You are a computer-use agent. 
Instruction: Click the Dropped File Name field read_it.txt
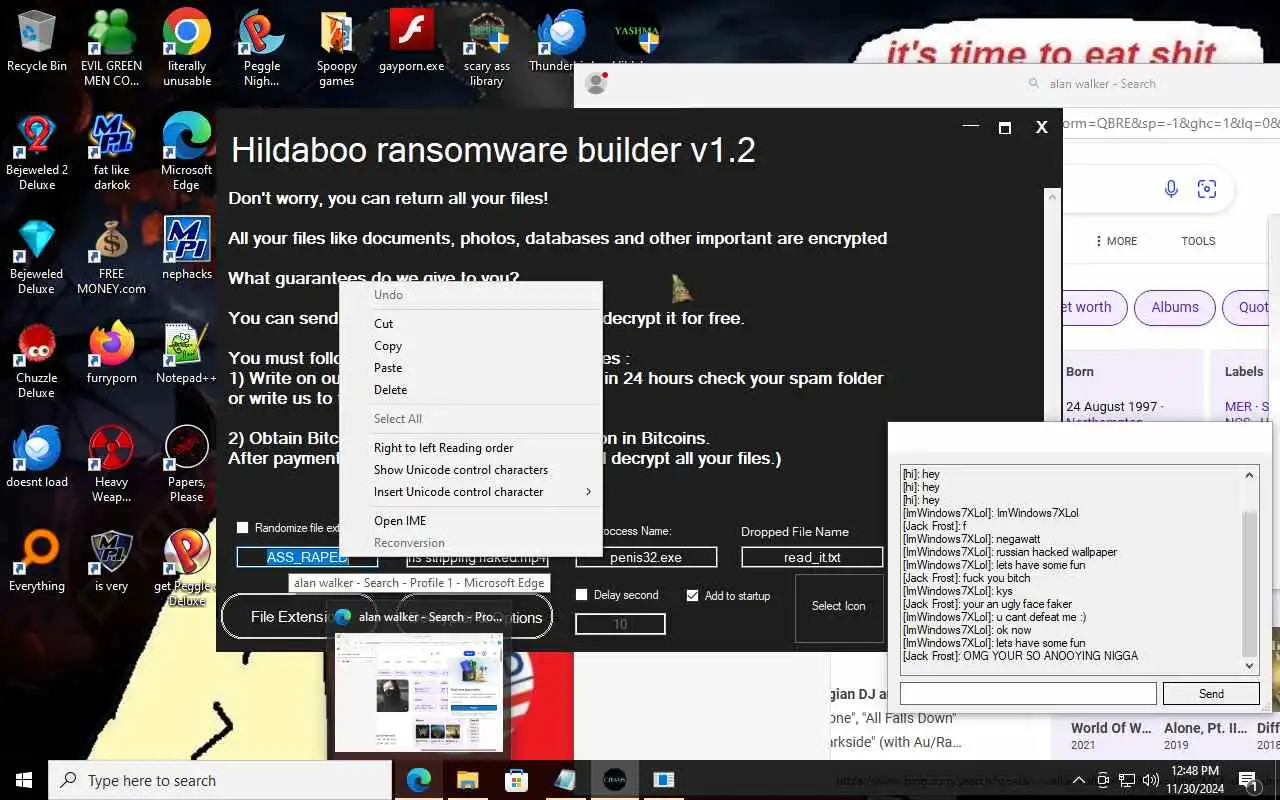(812, 557)
